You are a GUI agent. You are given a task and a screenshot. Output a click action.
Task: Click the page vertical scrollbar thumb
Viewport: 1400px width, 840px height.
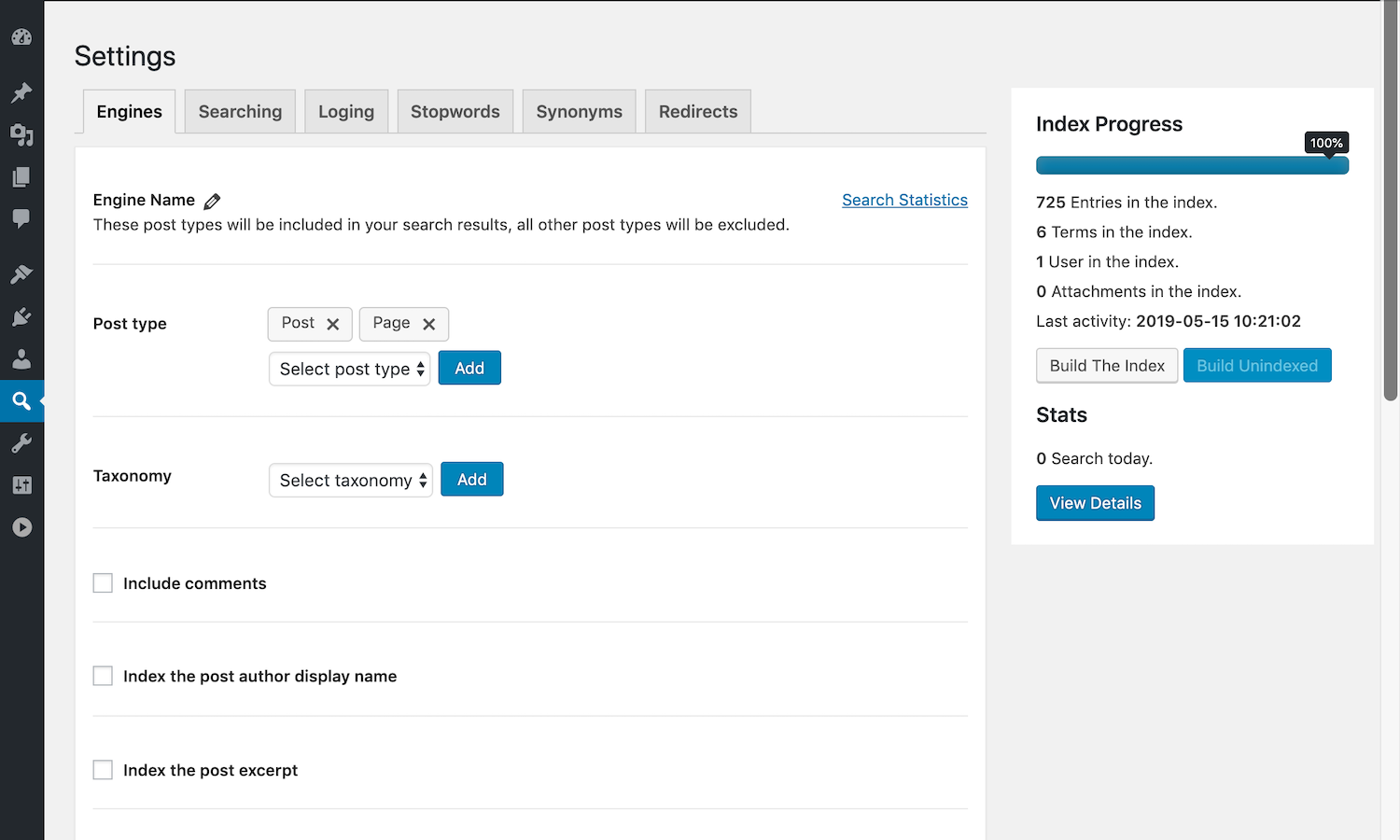[x=1391, y=201]
